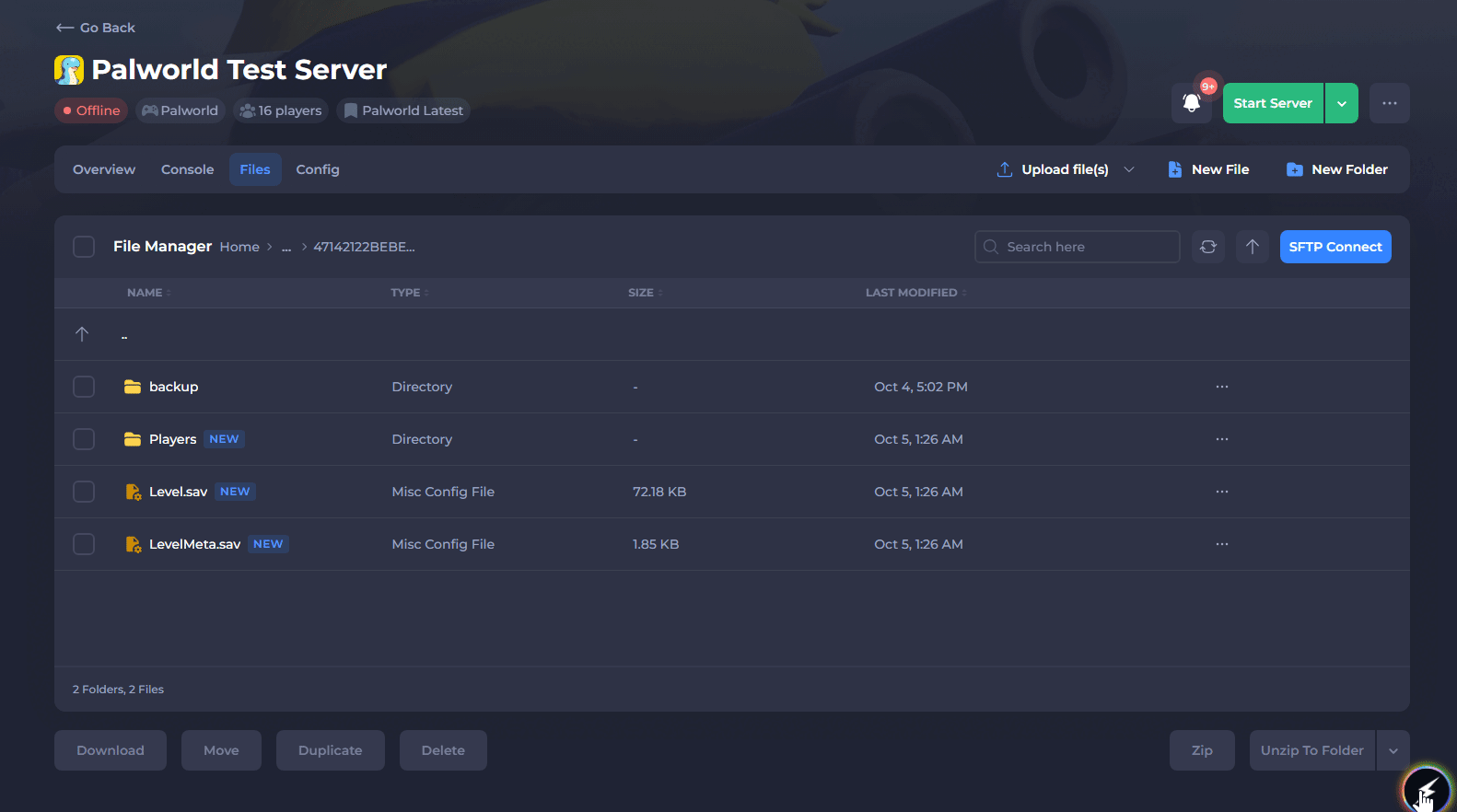Toggle the select-all checkbox in File Manager
Viewport: 1457px width, 812px height.
pyautogui.click(x=84, y=247)
